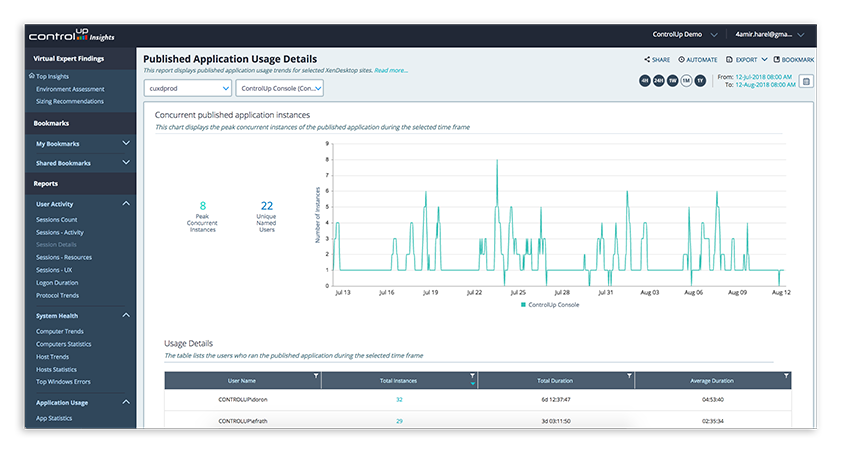Open the Logon Duration report
845x451 pixels.
pyautogui.click(x=57, y=283)
